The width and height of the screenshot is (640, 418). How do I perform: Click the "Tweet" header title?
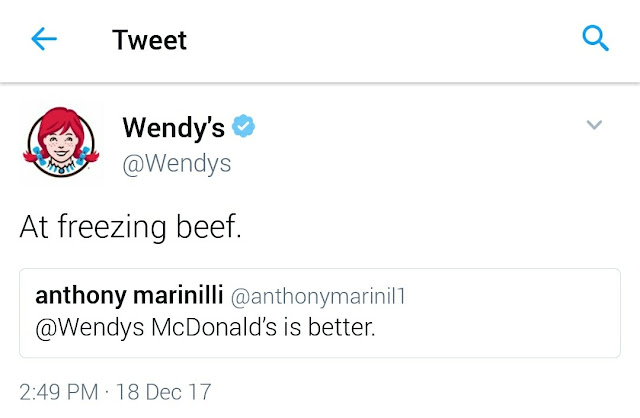pos(149,40)
